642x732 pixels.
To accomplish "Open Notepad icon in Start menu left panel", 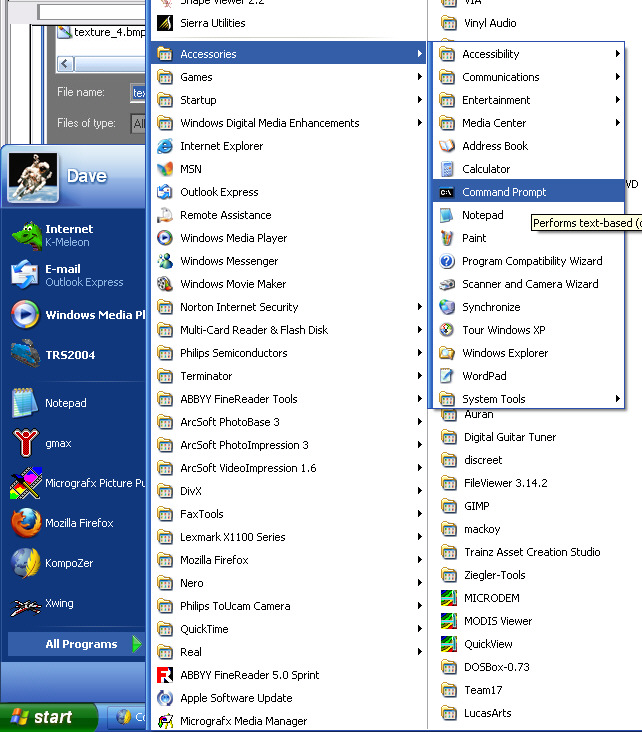I will pos(25,402).
